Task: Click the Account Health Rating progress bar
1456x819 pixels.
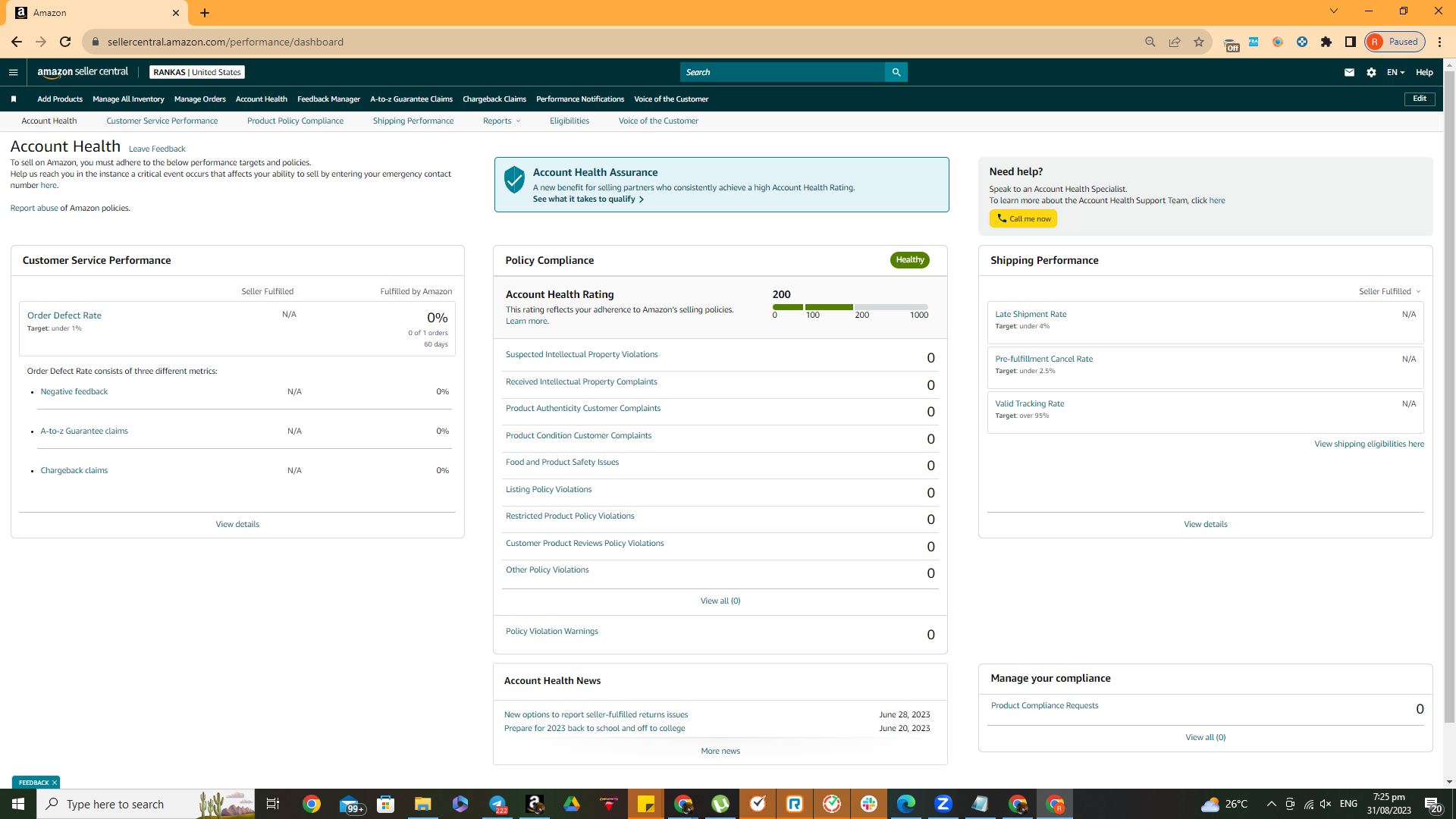Action: [x=850, y=307]
